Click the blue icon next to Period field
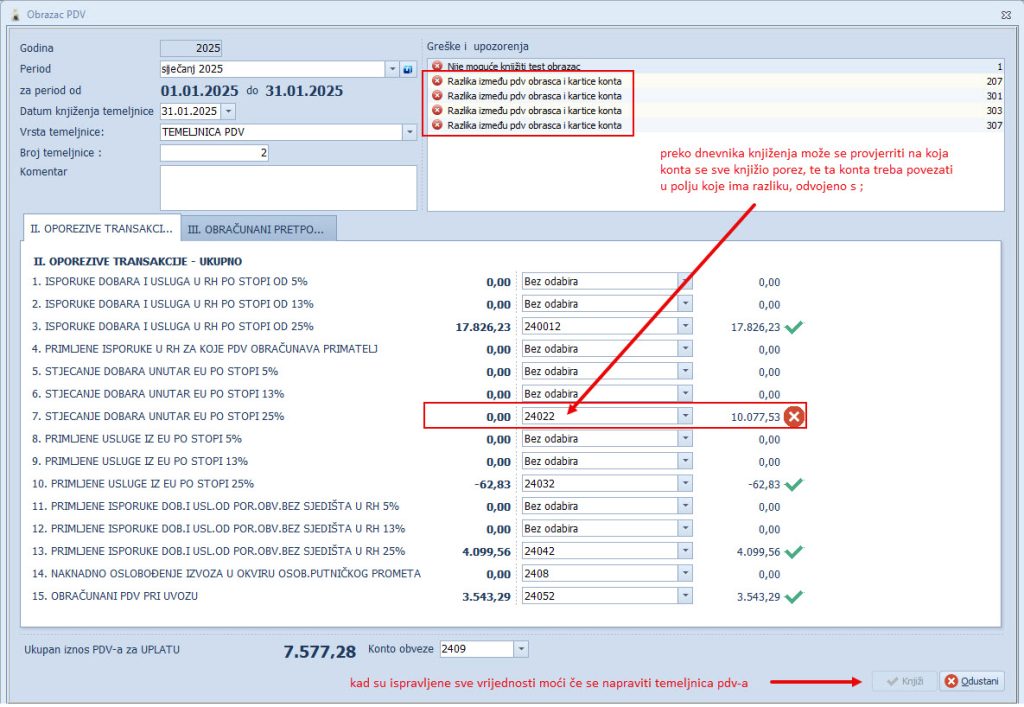The height and width of the screenshot is (707, 1024). (408, 70)
